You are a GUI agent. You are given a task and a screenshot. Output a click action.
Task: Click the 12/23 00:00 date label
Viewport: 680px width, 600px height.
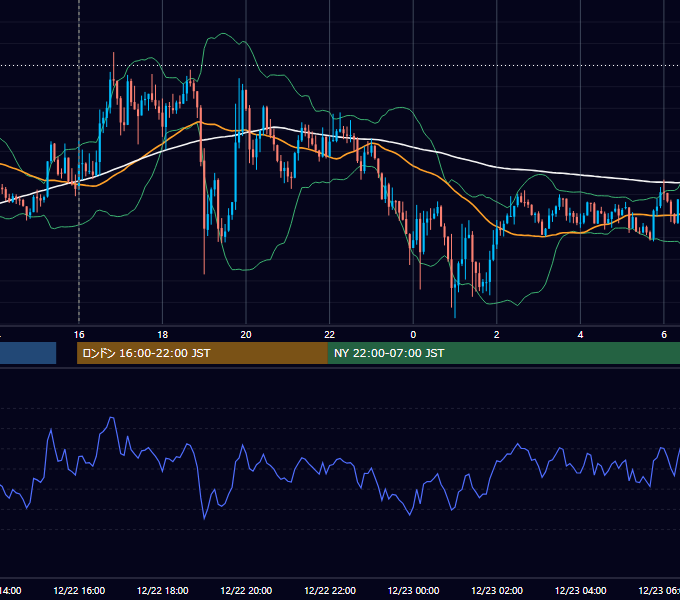point(413,590)
